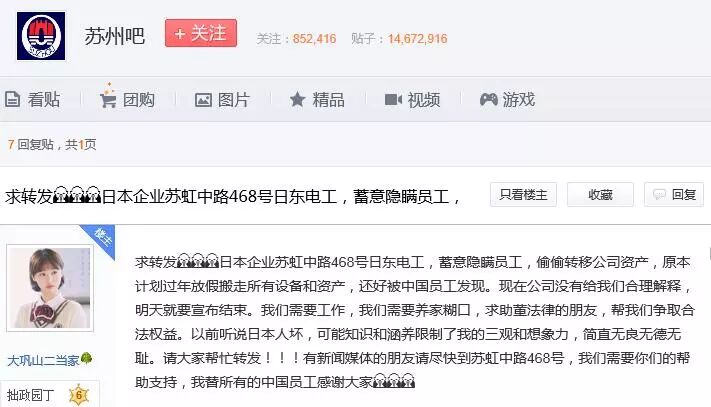Click the post title starting 求转发
The height and width of the screenshot is (407, 711).
(x=233, y=196)
